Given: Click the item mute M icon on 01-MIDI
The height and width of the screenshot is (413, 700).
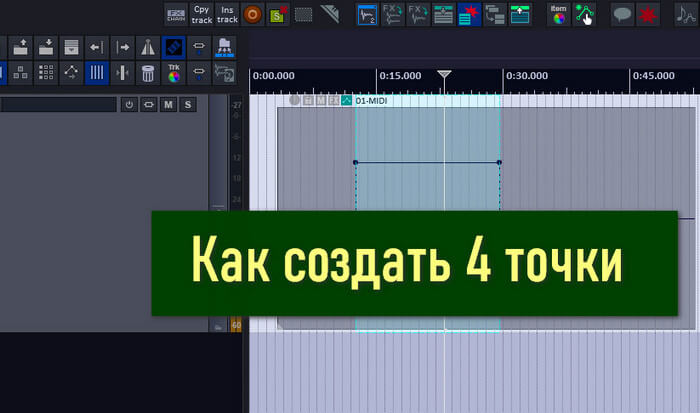Looking at the screenshot, I should (x=321, y=100).
